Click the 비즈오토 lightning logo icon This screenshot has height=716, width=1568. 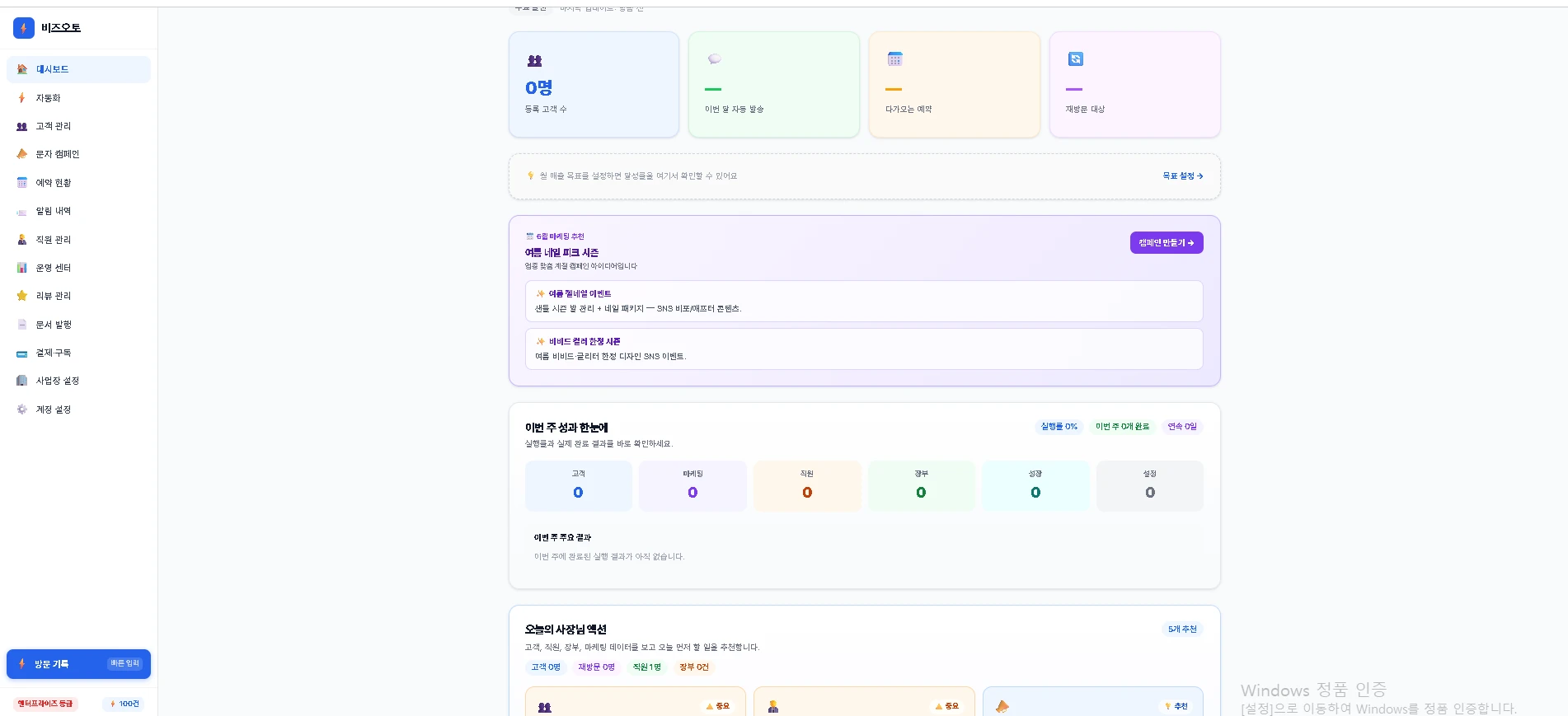pos(24,28)
